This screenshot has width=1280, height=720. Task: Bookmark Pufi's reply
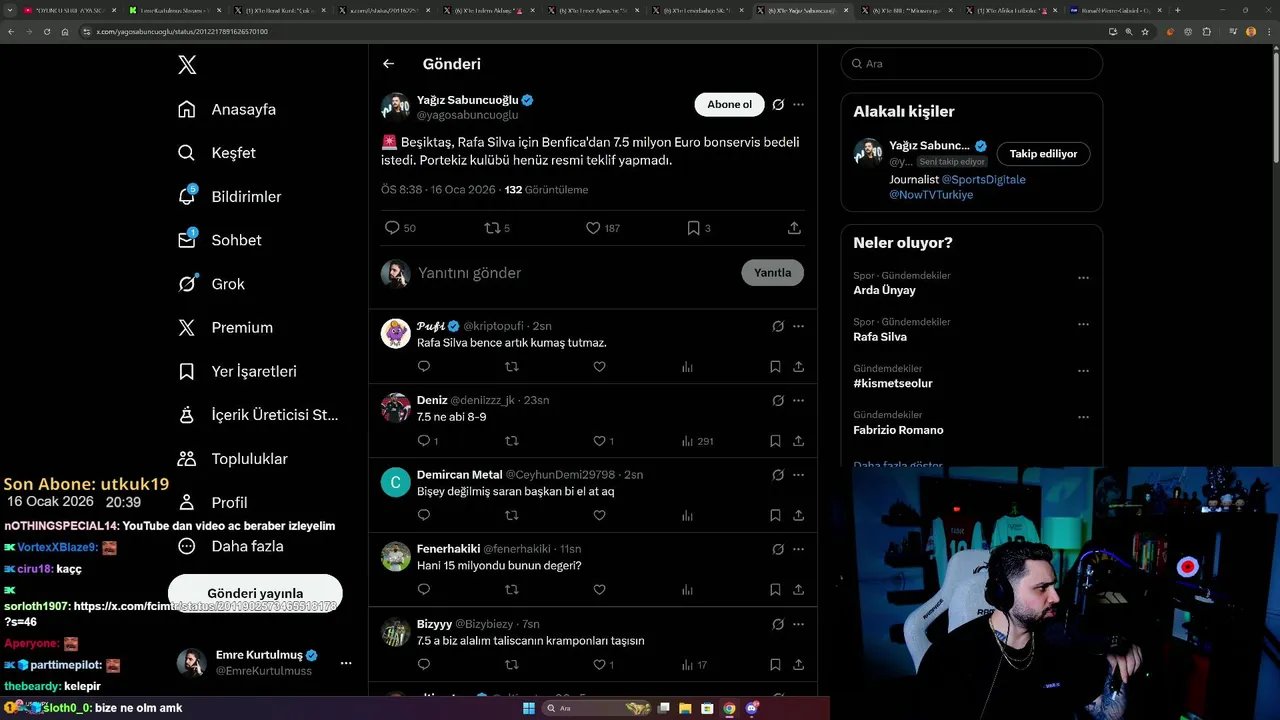[x=775, y=367]
